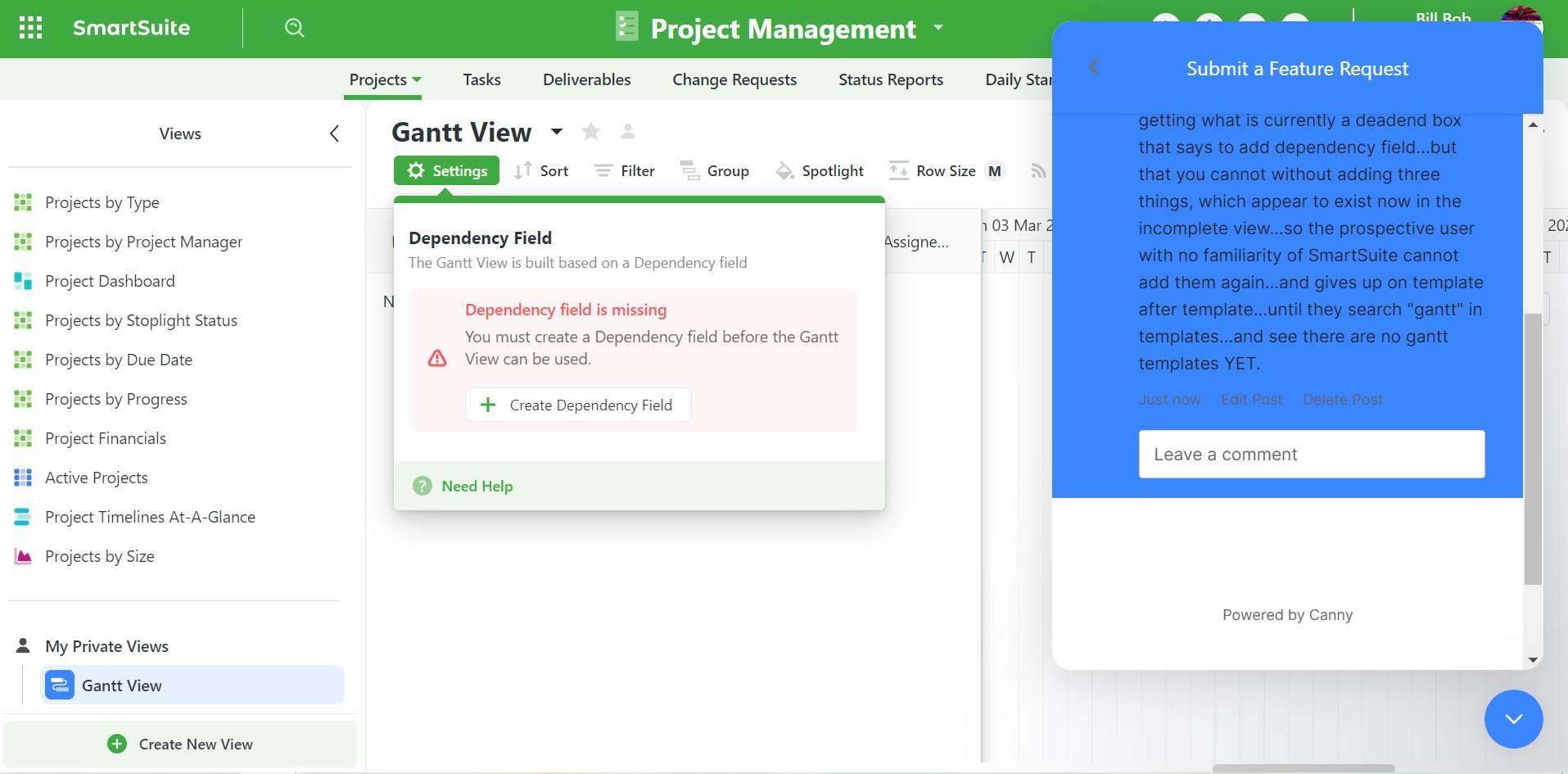Image resolution: width=1568 pixels, height=774 pixels.
Task: Click the Project Timelines timeline icon
Action: (23, 517)
